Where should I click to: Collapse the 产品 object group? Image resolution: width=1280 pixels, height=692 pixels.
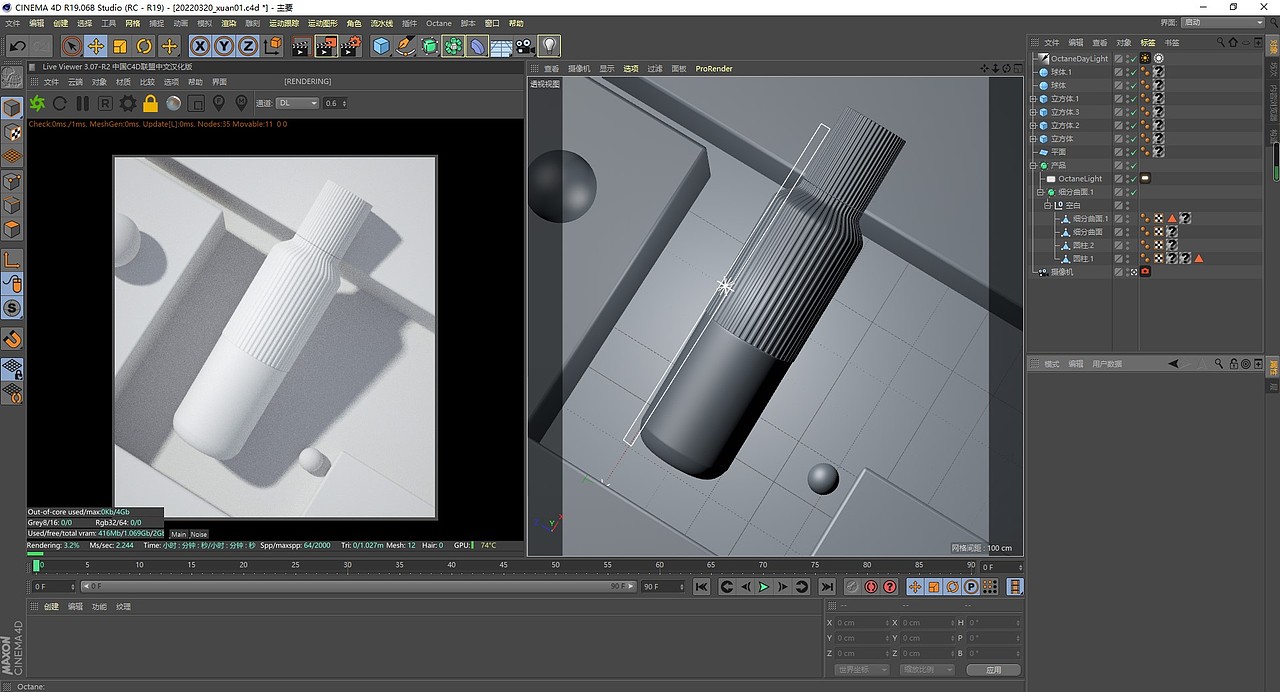coord(1033,165)
